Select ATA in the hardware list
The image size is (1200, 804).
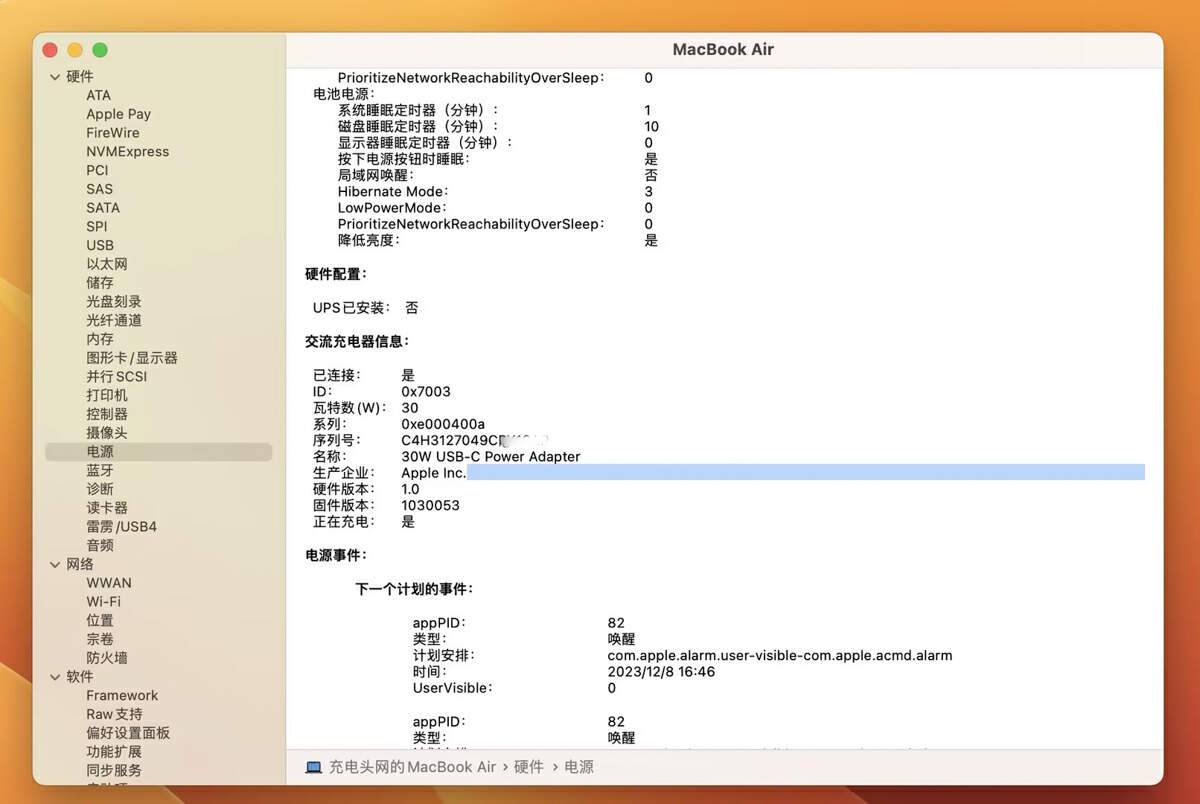click(x=99, y=95)
